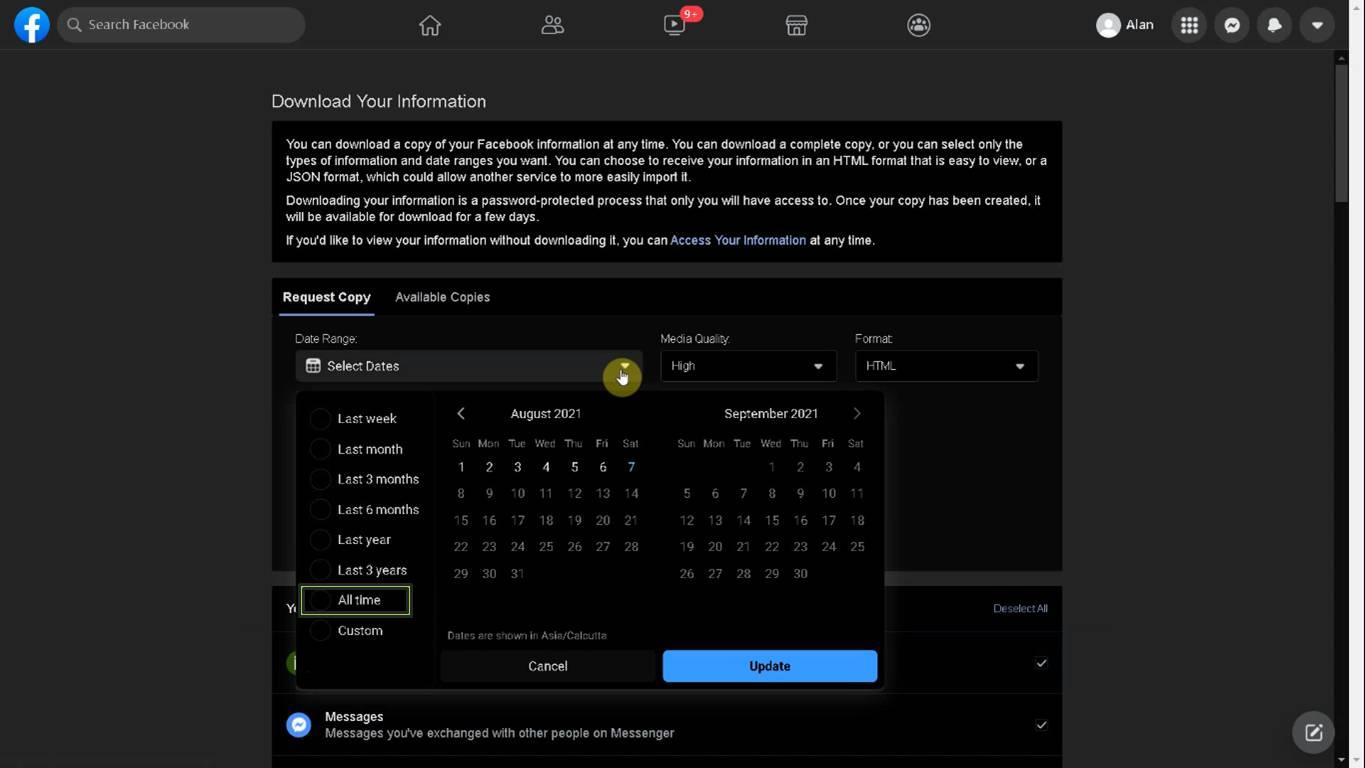Open the Access Your Information link

pos(738,240)
